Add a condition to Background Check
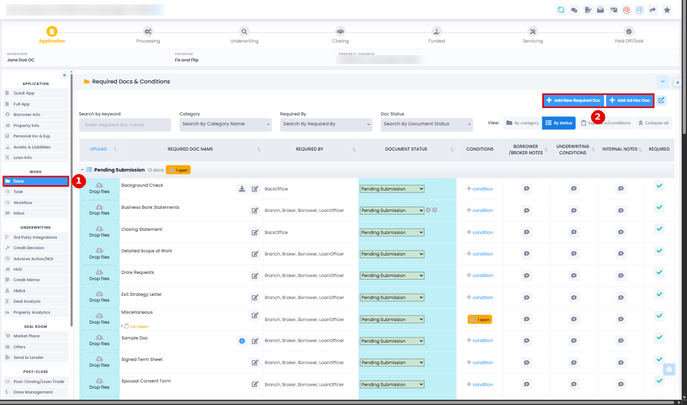The width and height of the screenshot is (687, 405). click(480, 189)
